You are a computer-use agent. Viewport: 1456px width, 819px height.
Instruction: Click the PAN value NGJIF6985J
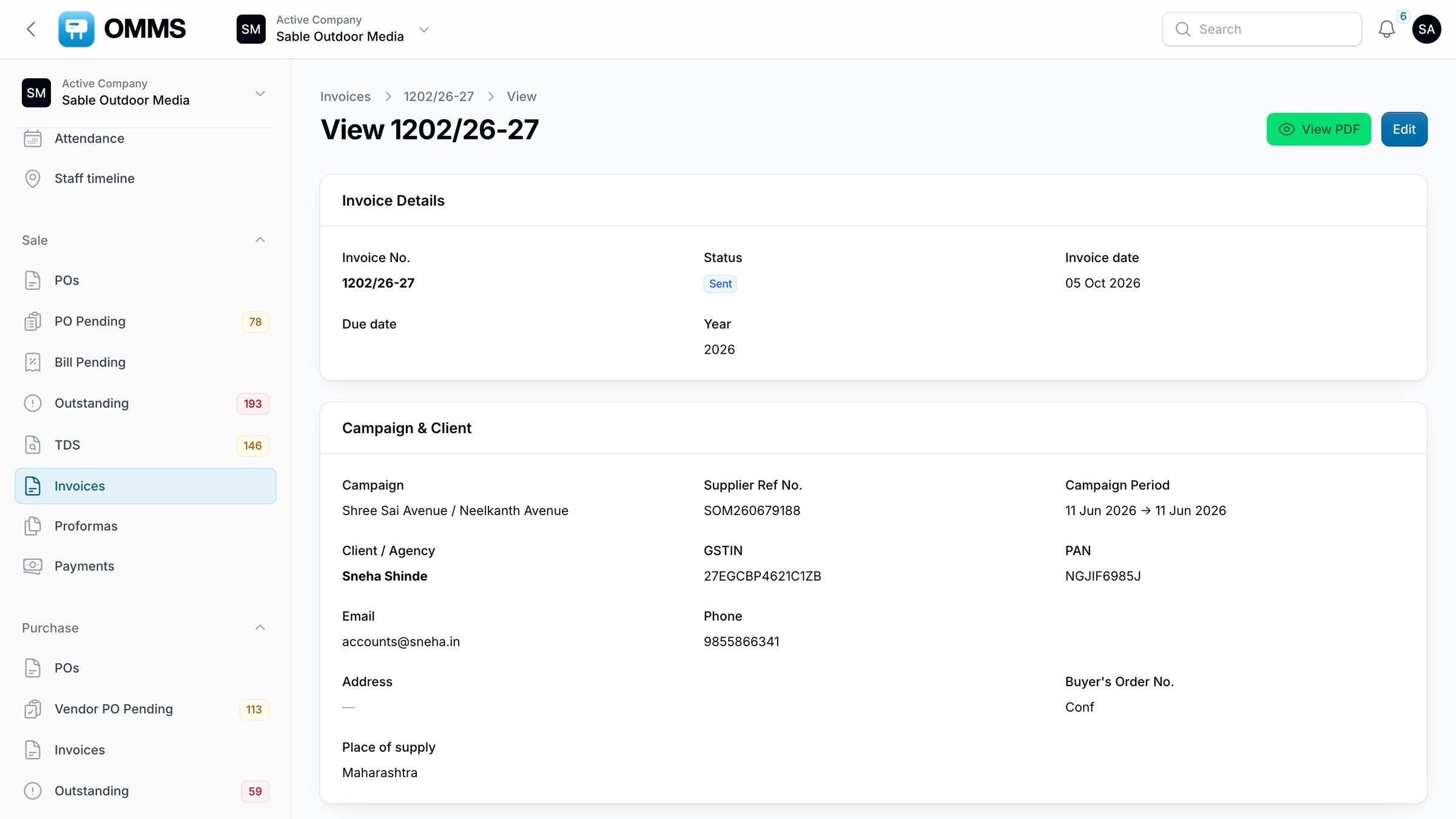(1103, 576)
